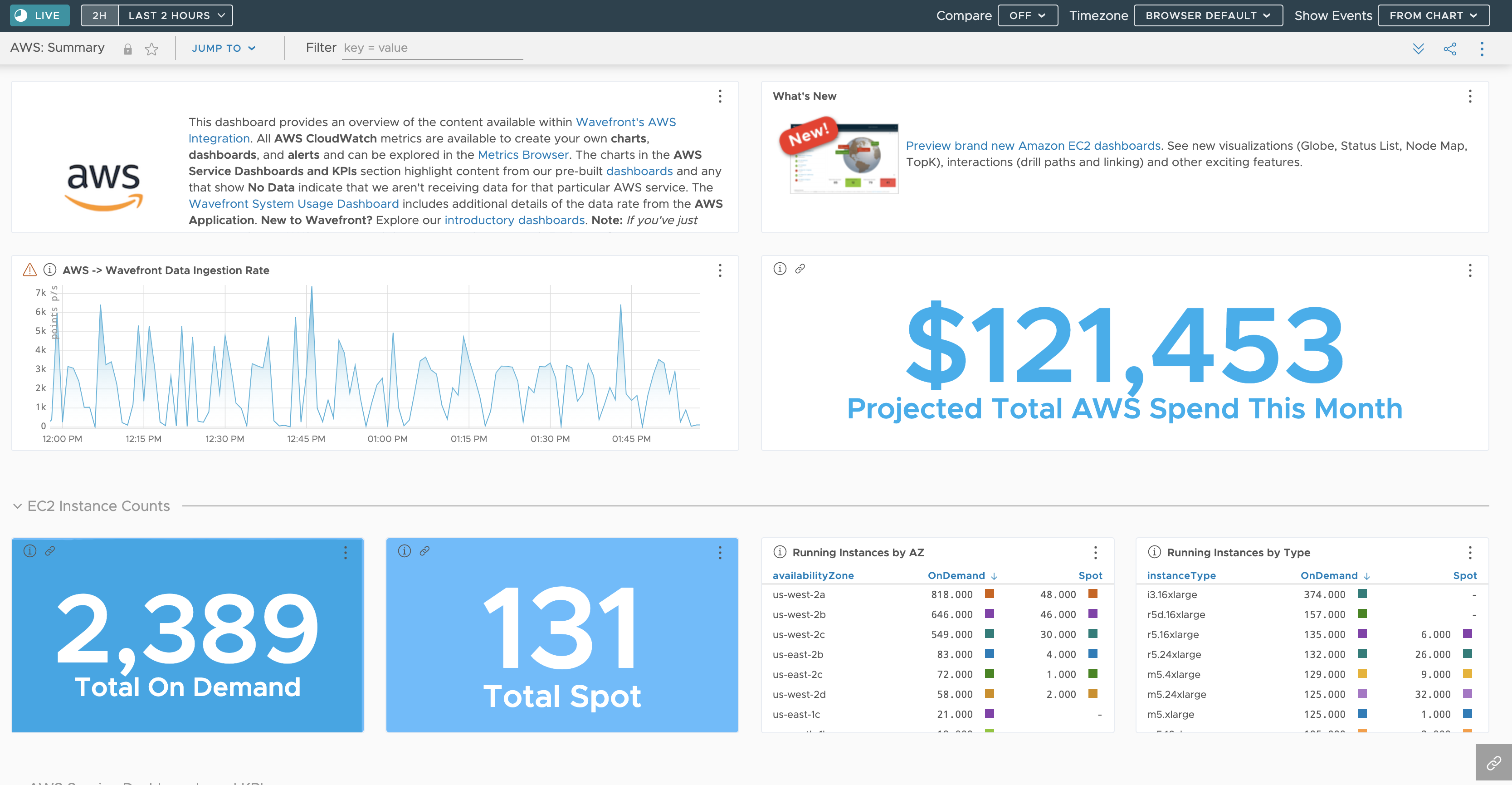Sort Type table by instanceType column
The height and width of the screenshot is (785, 1512).
click(1181, 576)
